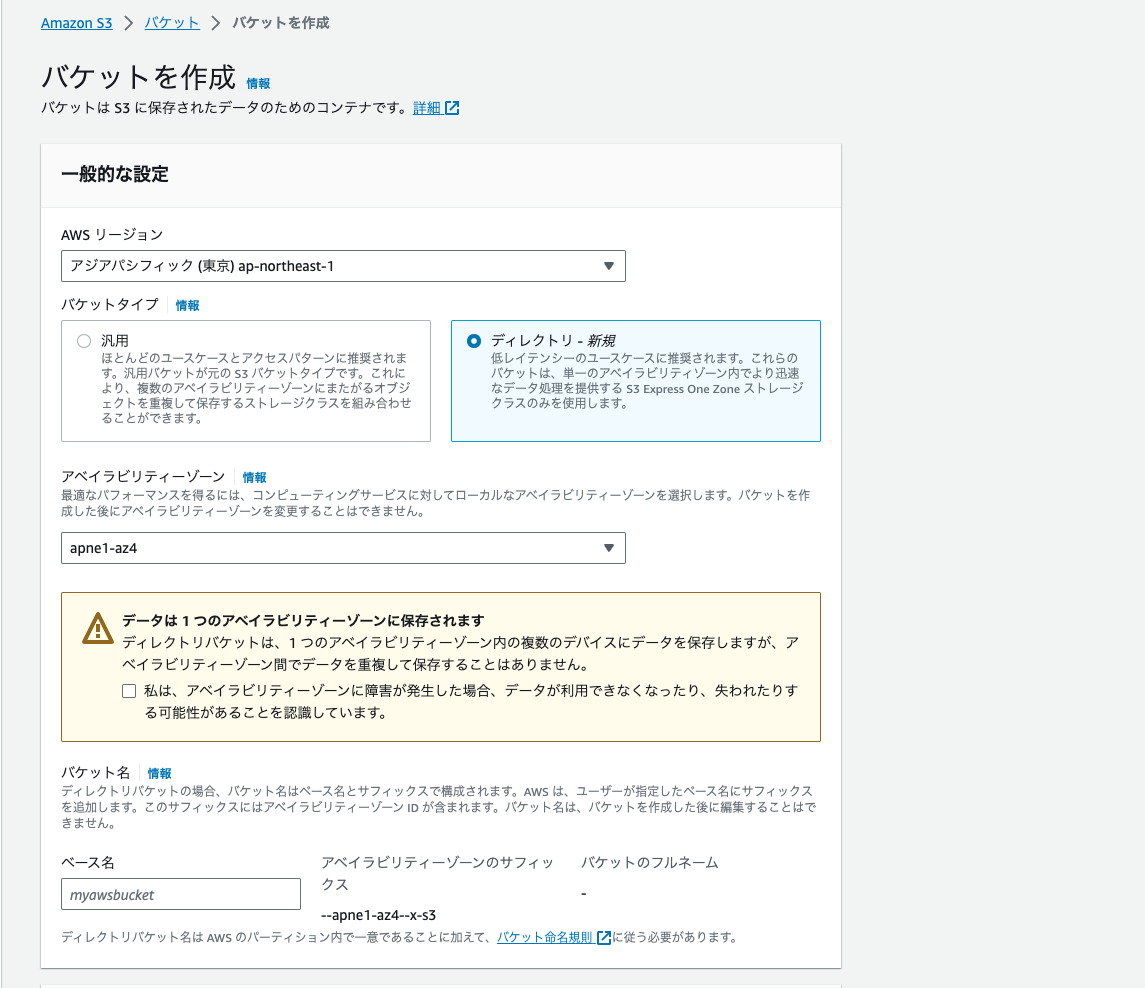
Task: Check the availability zone data loss acknowledgment
Action: [x=128, y=691]
